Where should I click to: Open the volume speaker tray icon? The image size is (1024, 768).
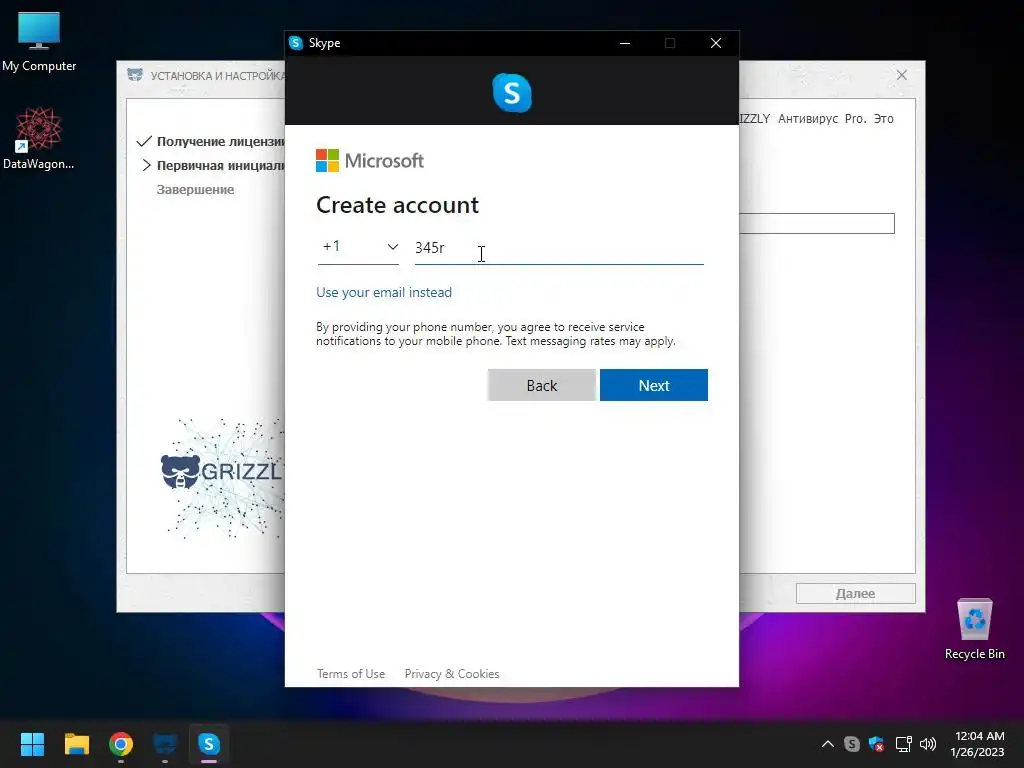[928, 744]
